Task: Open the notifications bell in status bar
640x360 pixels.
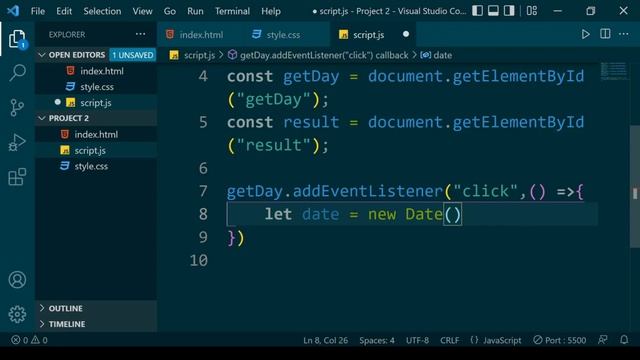Action: pyautogui.click(x=624, y=340)
